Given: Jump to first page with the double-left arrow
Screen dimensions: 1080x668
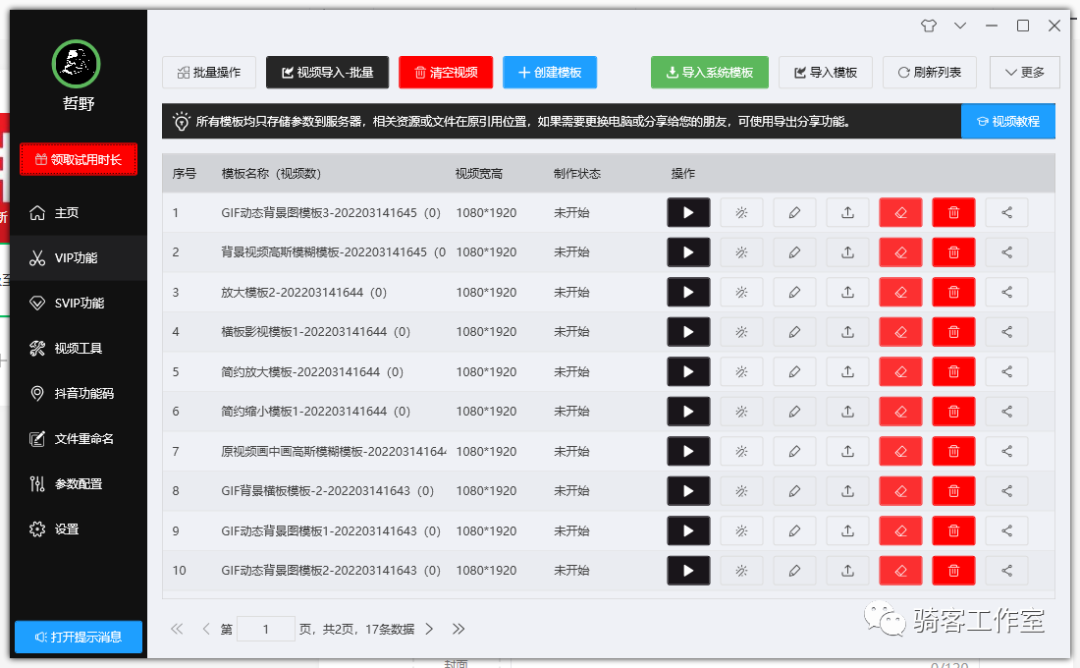Looking at the screenshot, I should (x=176, y=629).
